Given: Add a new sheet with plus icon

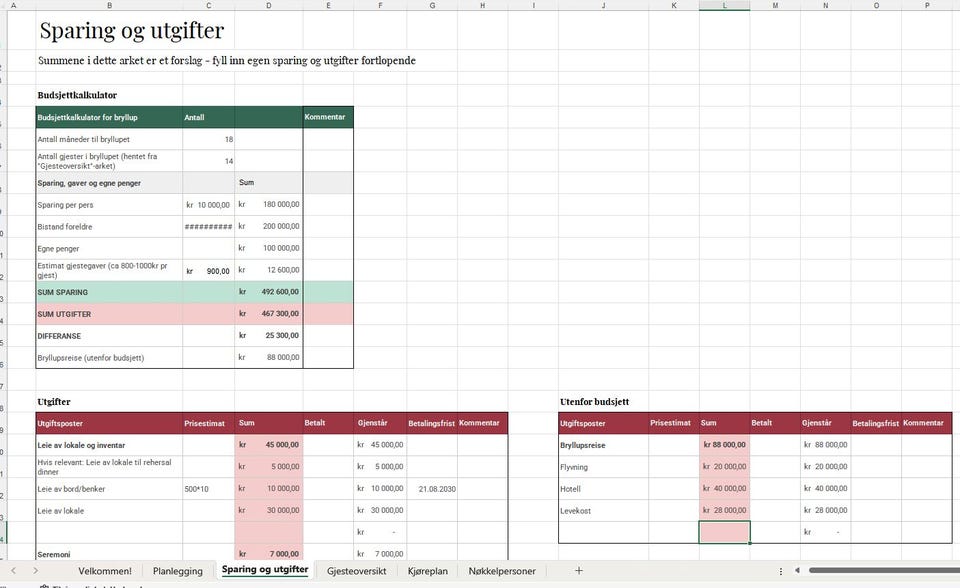Looking at the screenshot, I should [579, 570].
